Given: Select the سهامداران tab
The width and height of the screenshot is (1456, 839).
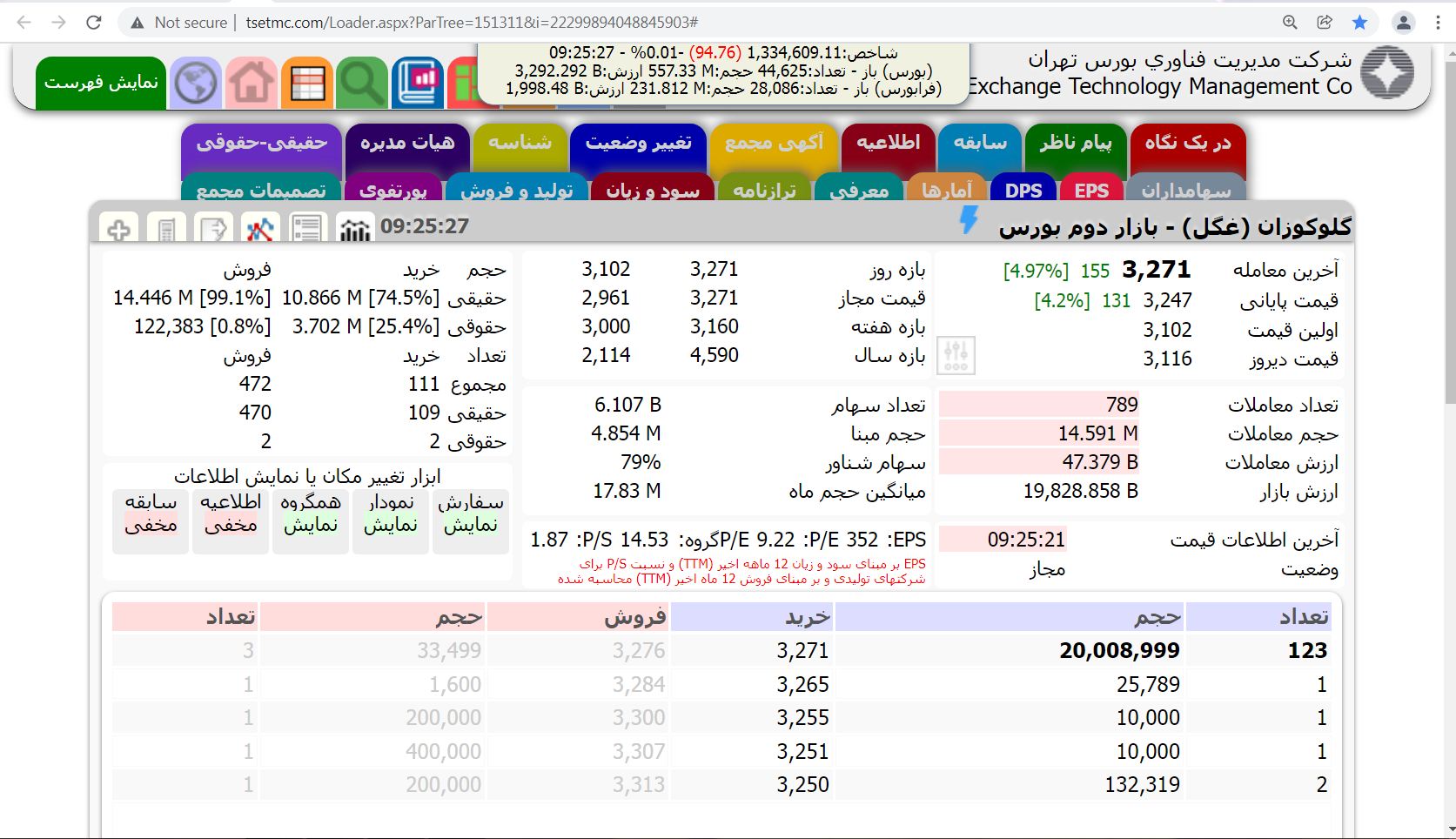Looking at the screenshot, I should coord(1185,188).
